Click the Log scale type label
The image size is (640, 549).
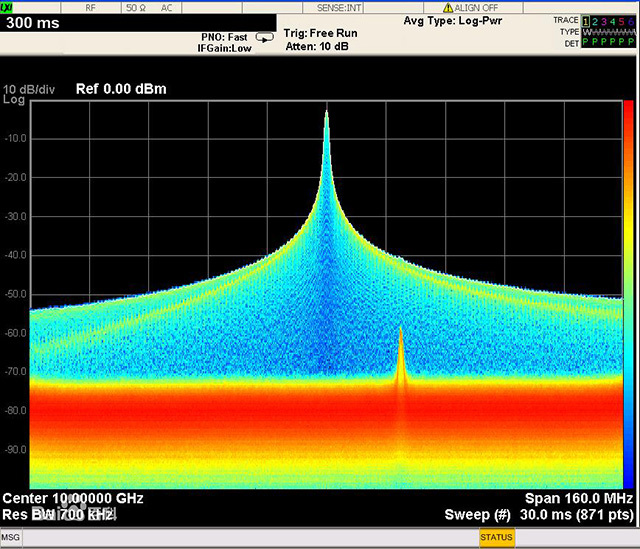coord(13,100)
